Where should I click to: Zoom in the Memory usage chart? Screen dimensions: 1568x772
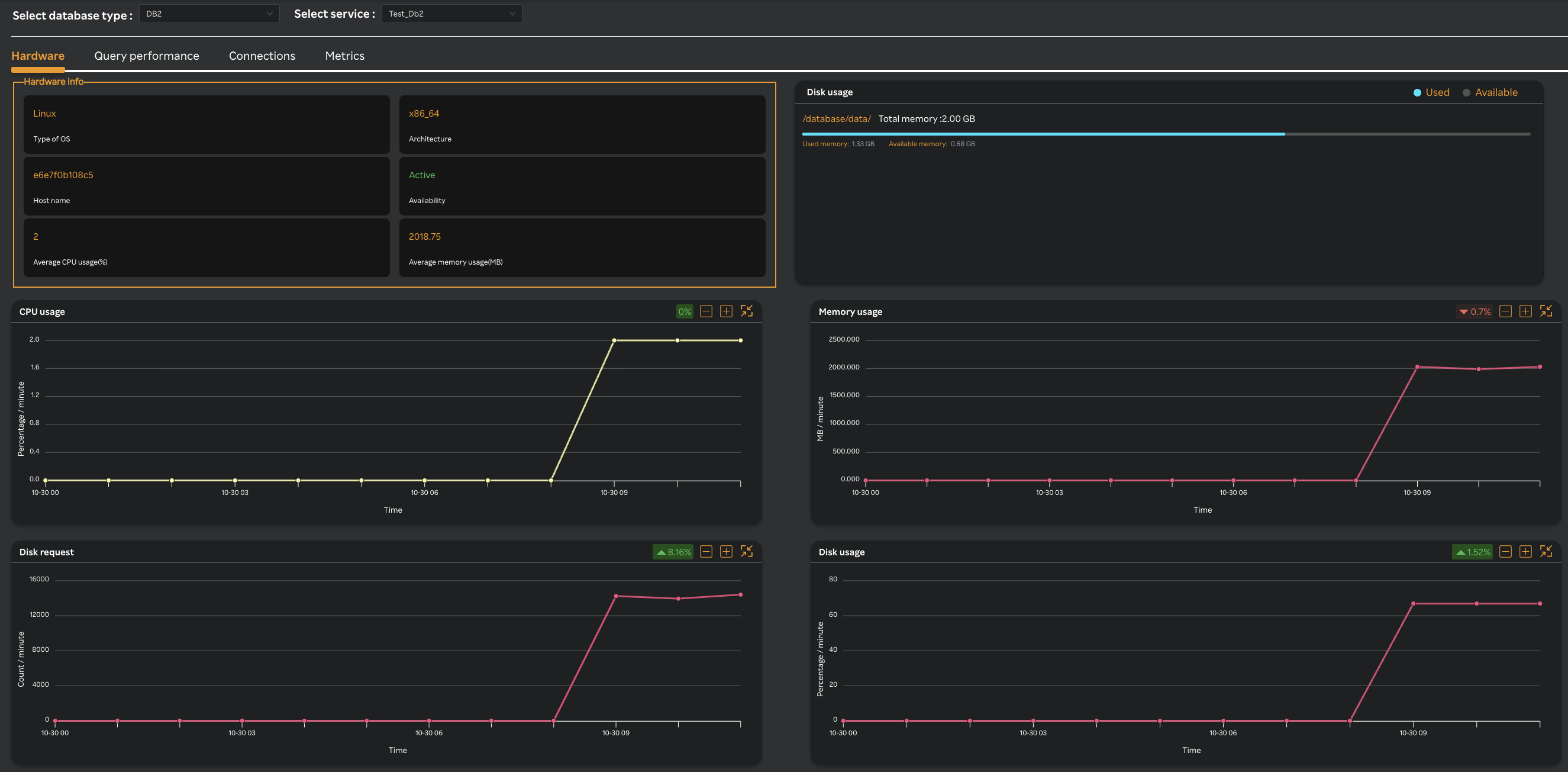click(x=1525, y=311)
